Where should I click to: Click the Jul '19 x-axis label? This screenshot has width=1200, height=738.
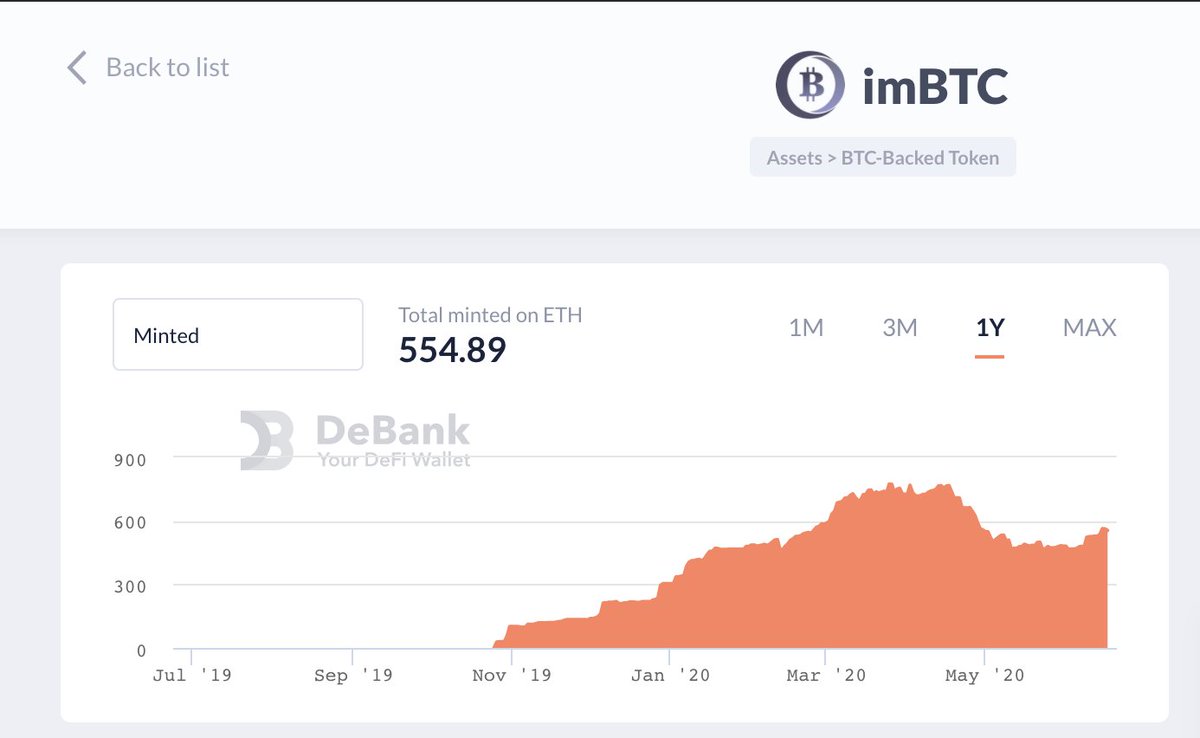(x=192, y=676)
